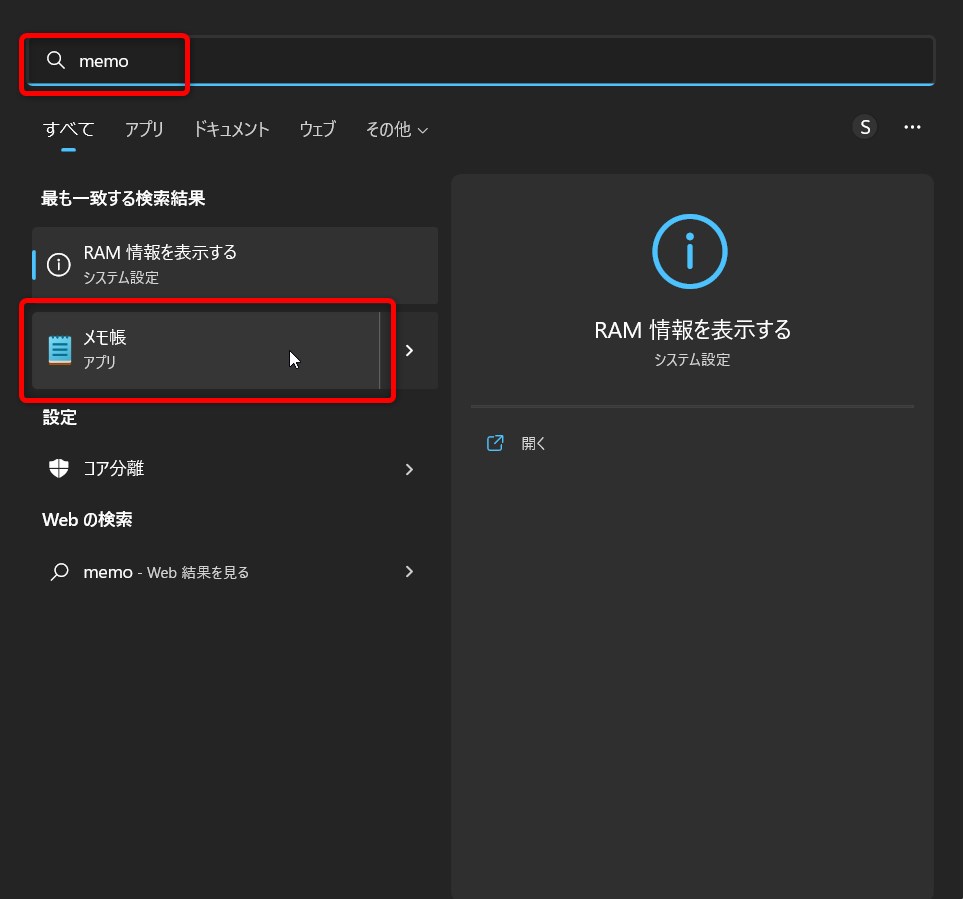963x899 pixels.
Task: Click the large info icon in preview
Action: click(x=690, y=251)
